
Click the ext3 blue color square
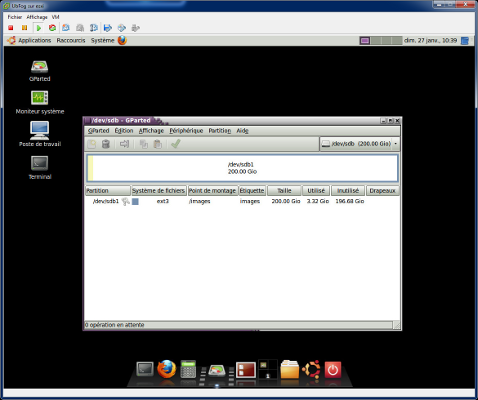135,201
